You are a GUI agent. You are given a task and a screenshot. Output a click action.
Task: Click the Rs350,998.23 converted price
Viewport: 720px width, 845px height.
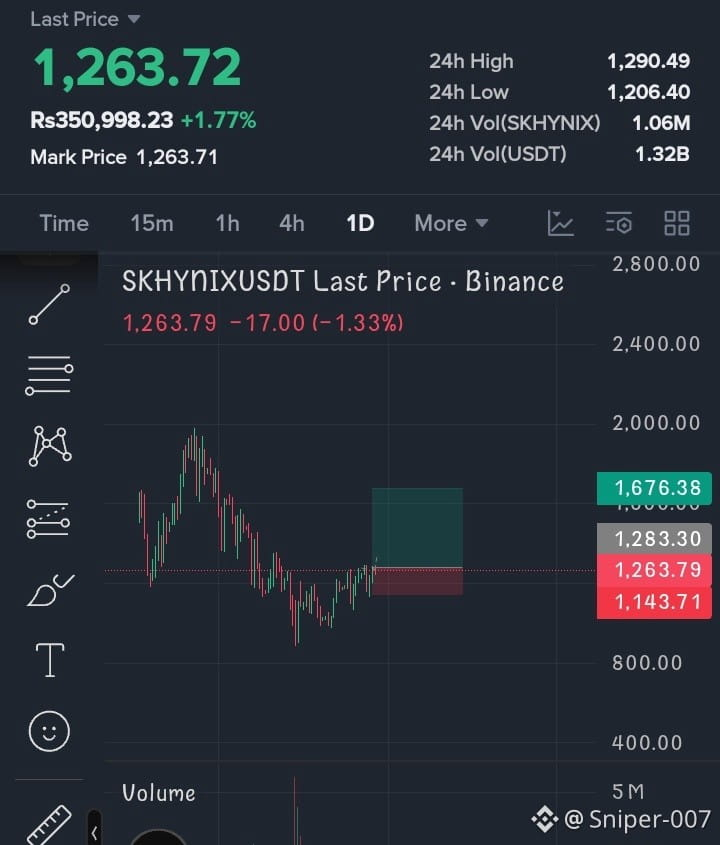click(102, 120)
